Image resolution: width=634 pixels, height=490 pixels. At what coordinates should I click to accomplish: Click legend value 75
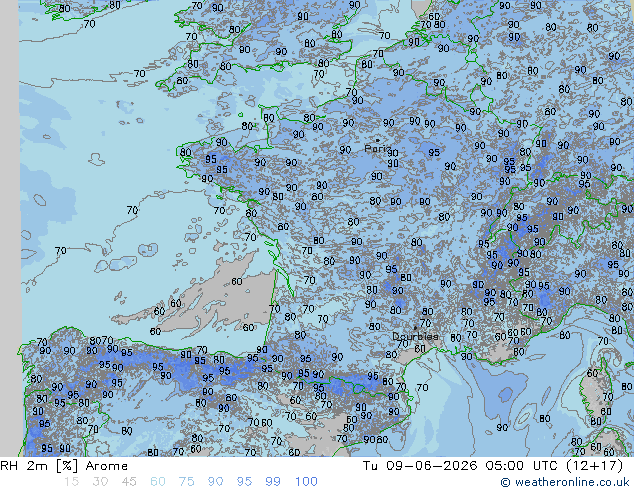186,482
